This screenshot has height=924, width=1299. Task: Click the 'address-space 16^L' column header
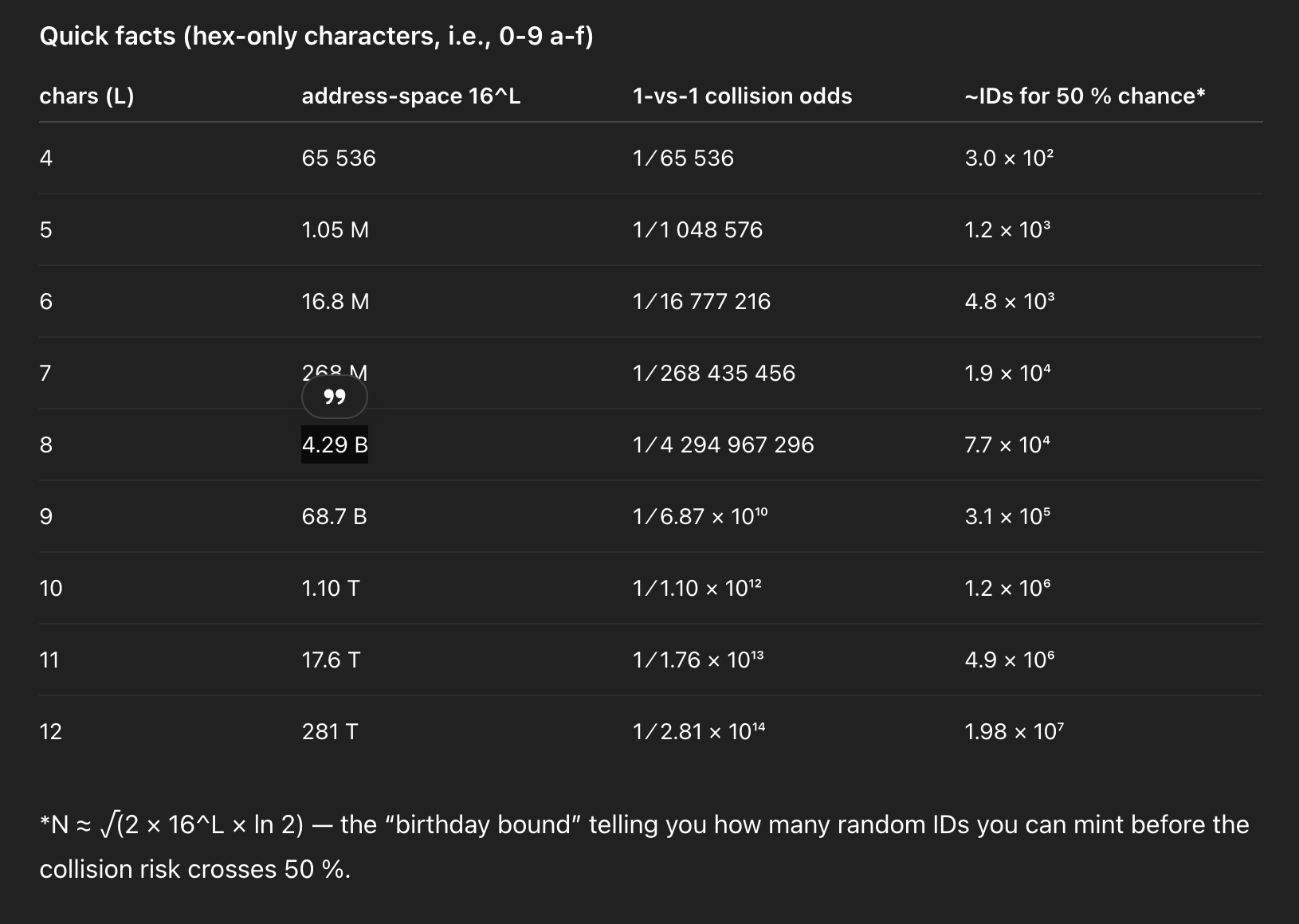(x=411, y=96)
